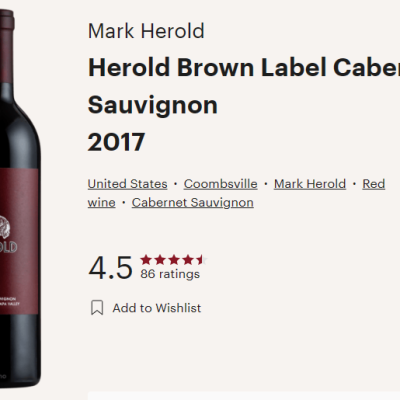The height and width of the screenshot is (400, 400).
Task: Click the first red rating star
Action: pyautogui.click(x=146, y=259)
